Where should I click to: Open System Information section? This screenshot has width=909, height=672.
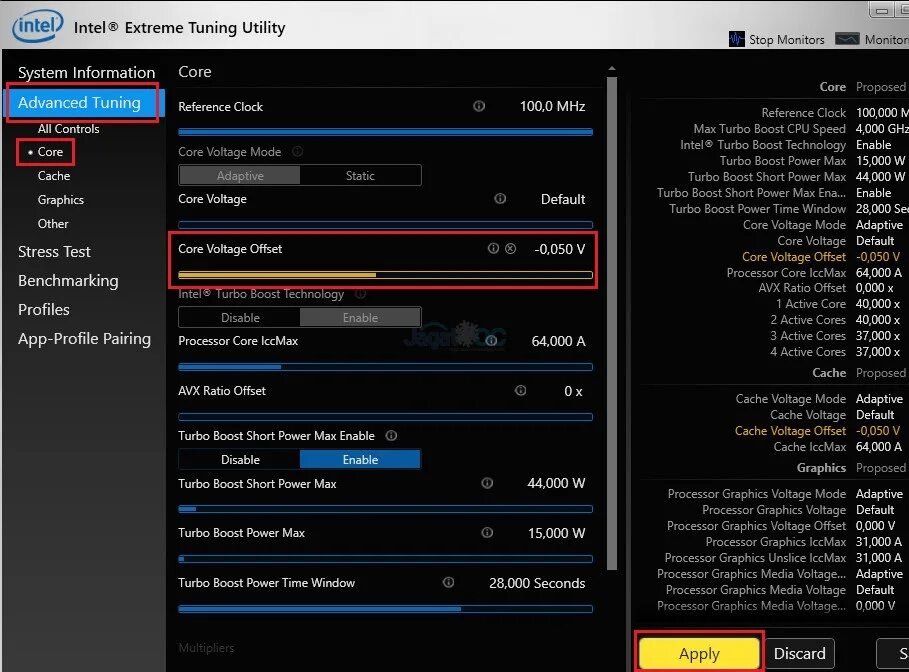pos(86,72)
